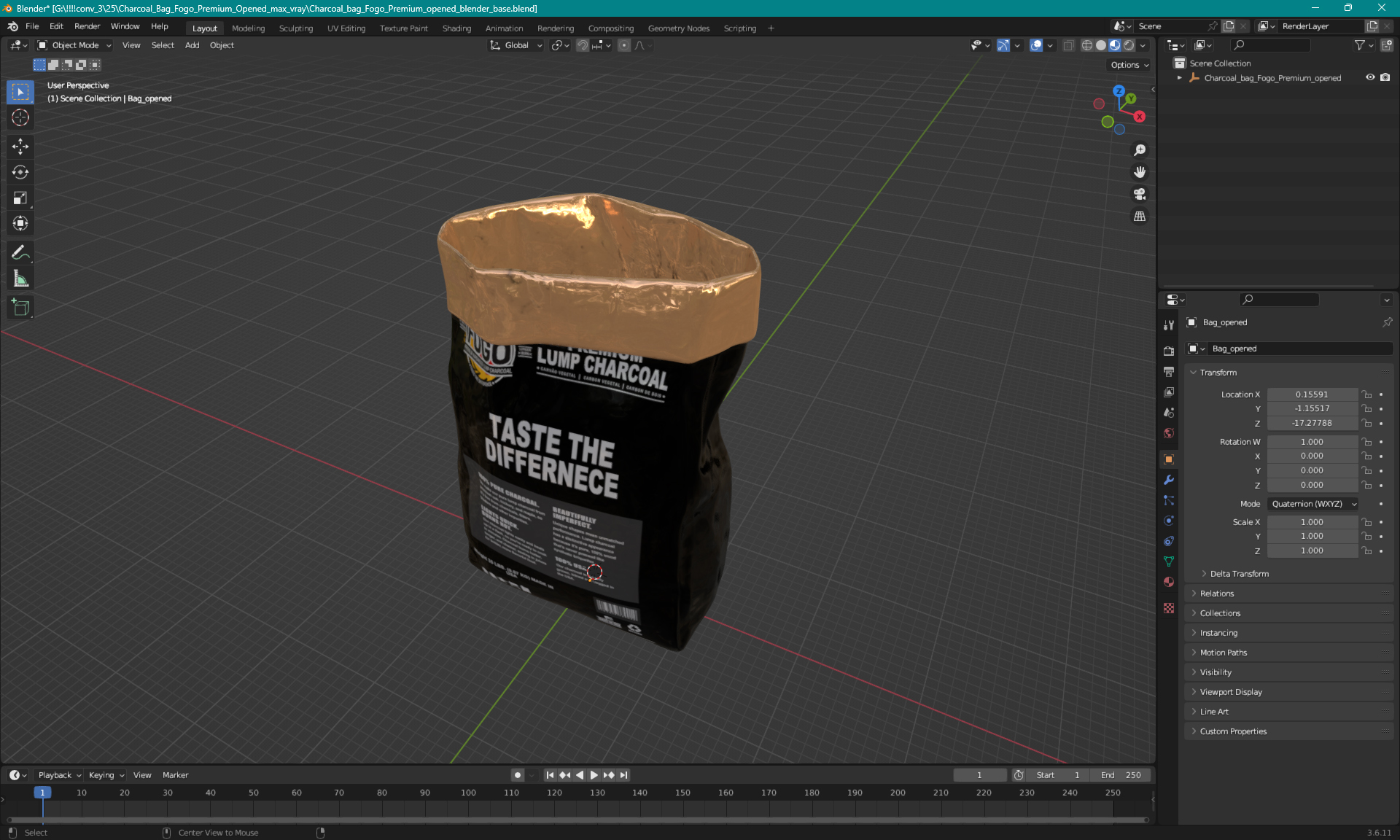Open the rotation Mode Quaternion dropdown
Viewport: 1400px width, 840px height.
pyautogui.click(x=1313, y=504)
